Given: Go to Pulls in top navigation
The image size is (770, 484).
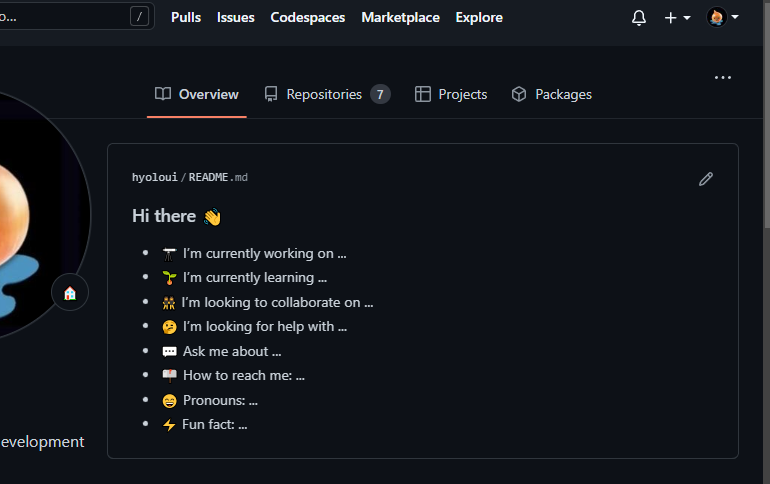Looking at the screenshot, I should point(186,18).
